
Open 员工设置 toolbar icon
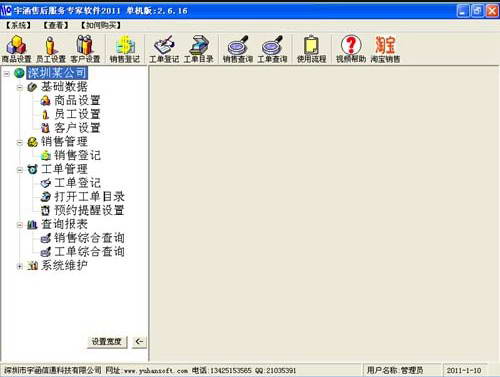pyautogui.click(x=51, y=49)
